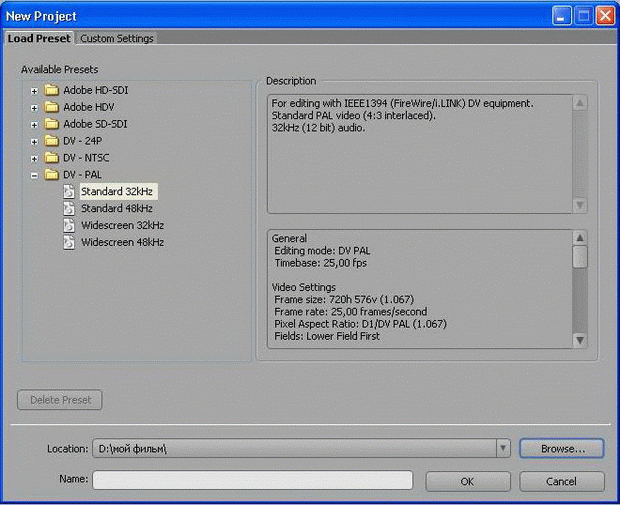
Task: Select the DV - PAL folder label
Action: (82, 175)
